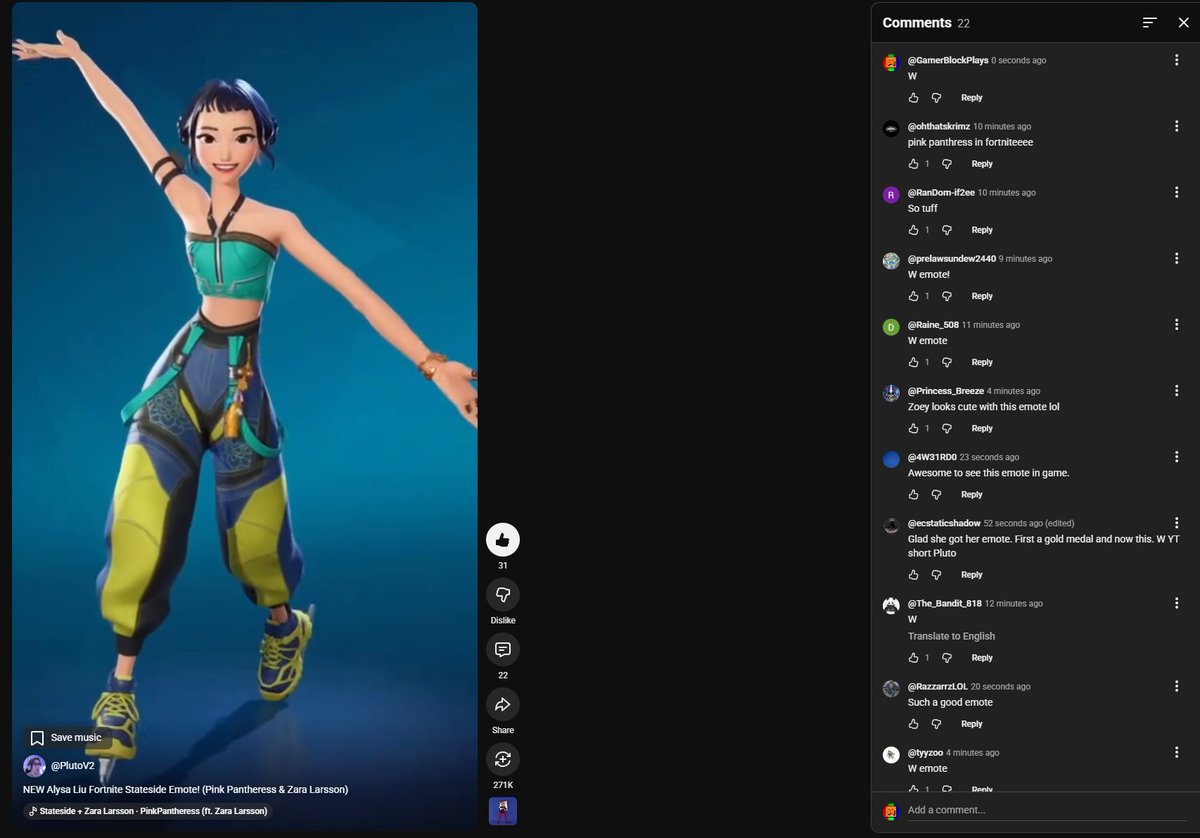Viewport: 1200px width, 838px height.
Task: Like @4W31RD0's Awesome comment
Action: tap(914, 494)
